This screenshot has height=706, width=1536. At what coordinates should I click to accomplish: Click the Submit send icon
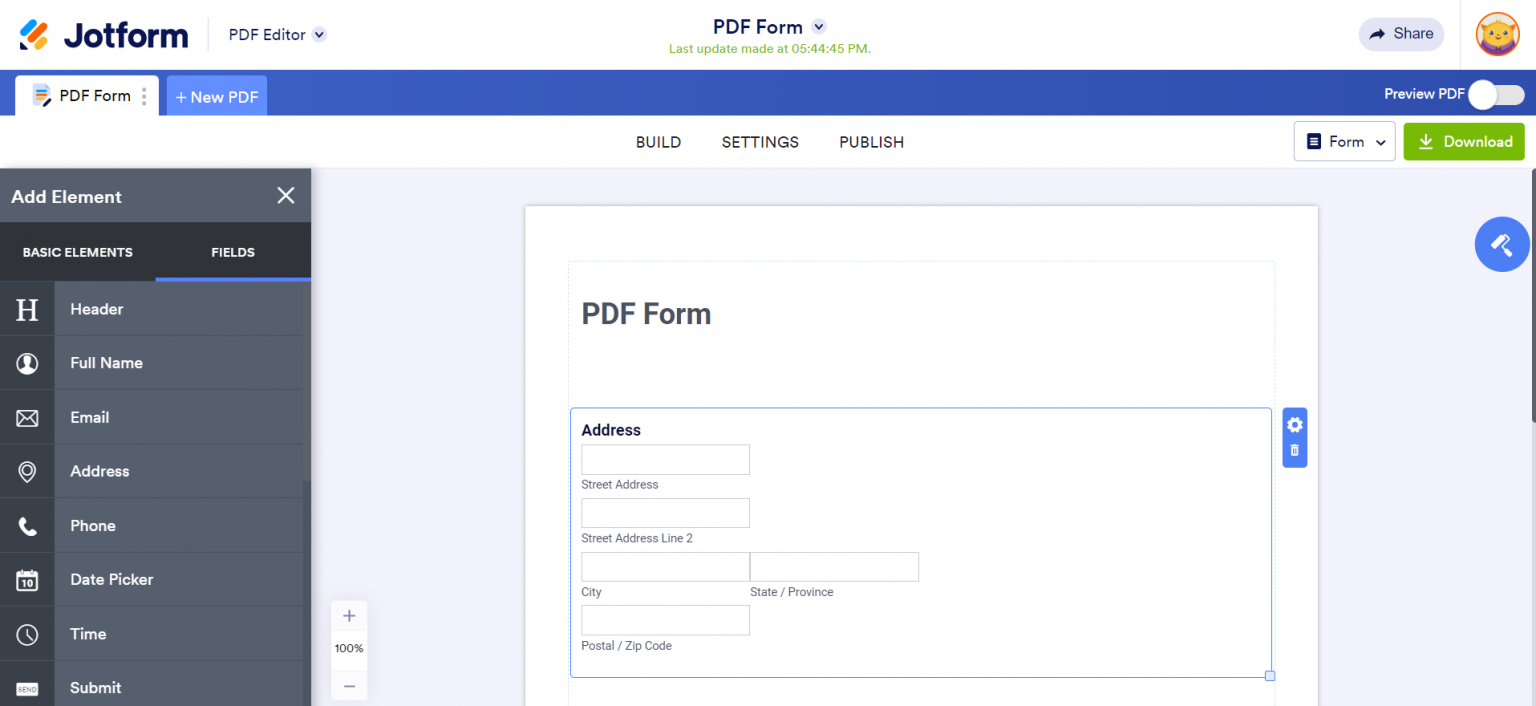pyautogui.click(x=27, y=686)
